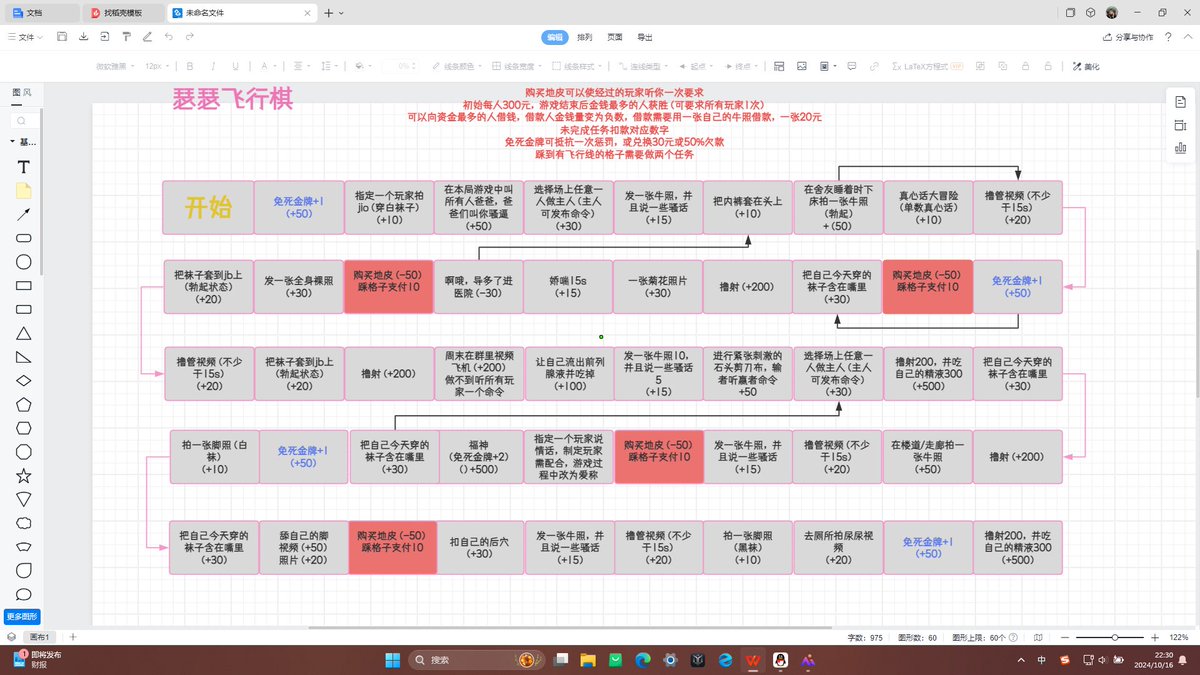
Task: Choose the arrow line shape
Action: pyautogui.click(x=24, y=214)
